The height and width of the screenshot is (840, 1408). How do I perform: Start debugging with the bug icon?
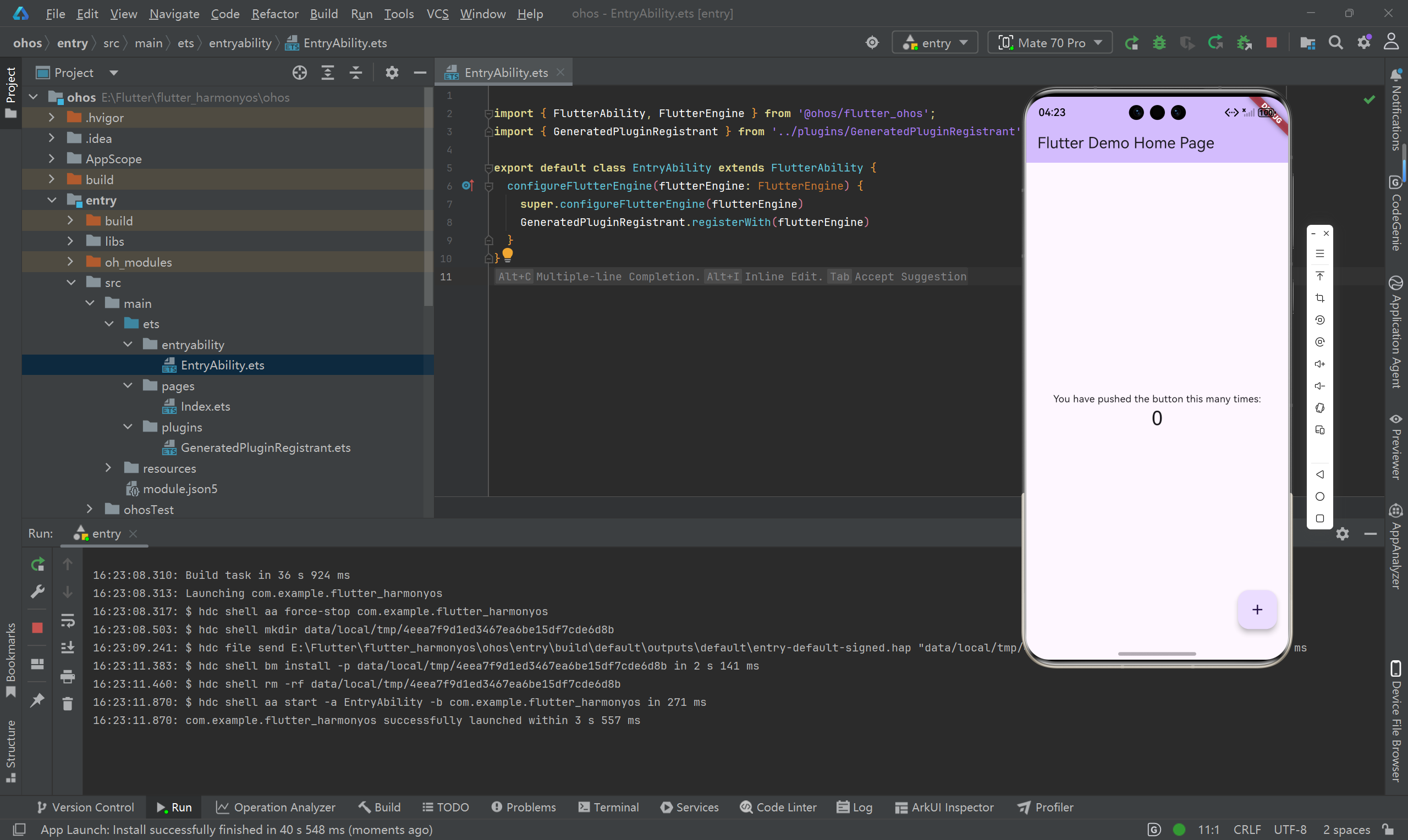point(1159,43)
